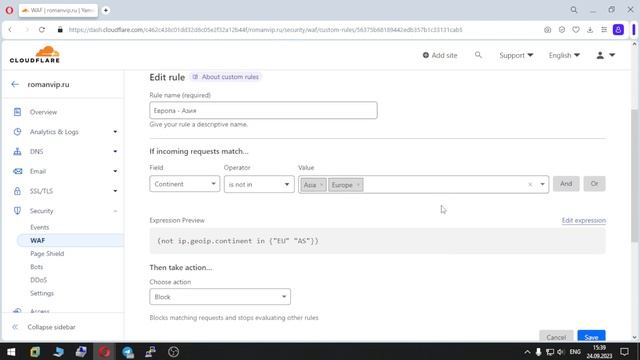Click the Or button
Screen dimensions: 640x360
pos(594,184)
